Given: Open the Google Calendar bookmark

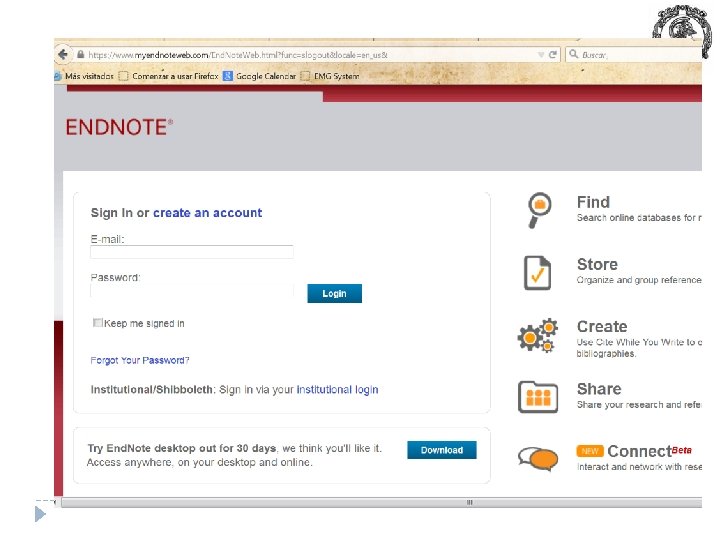Looking at the screenshot, I should point(260,76).
